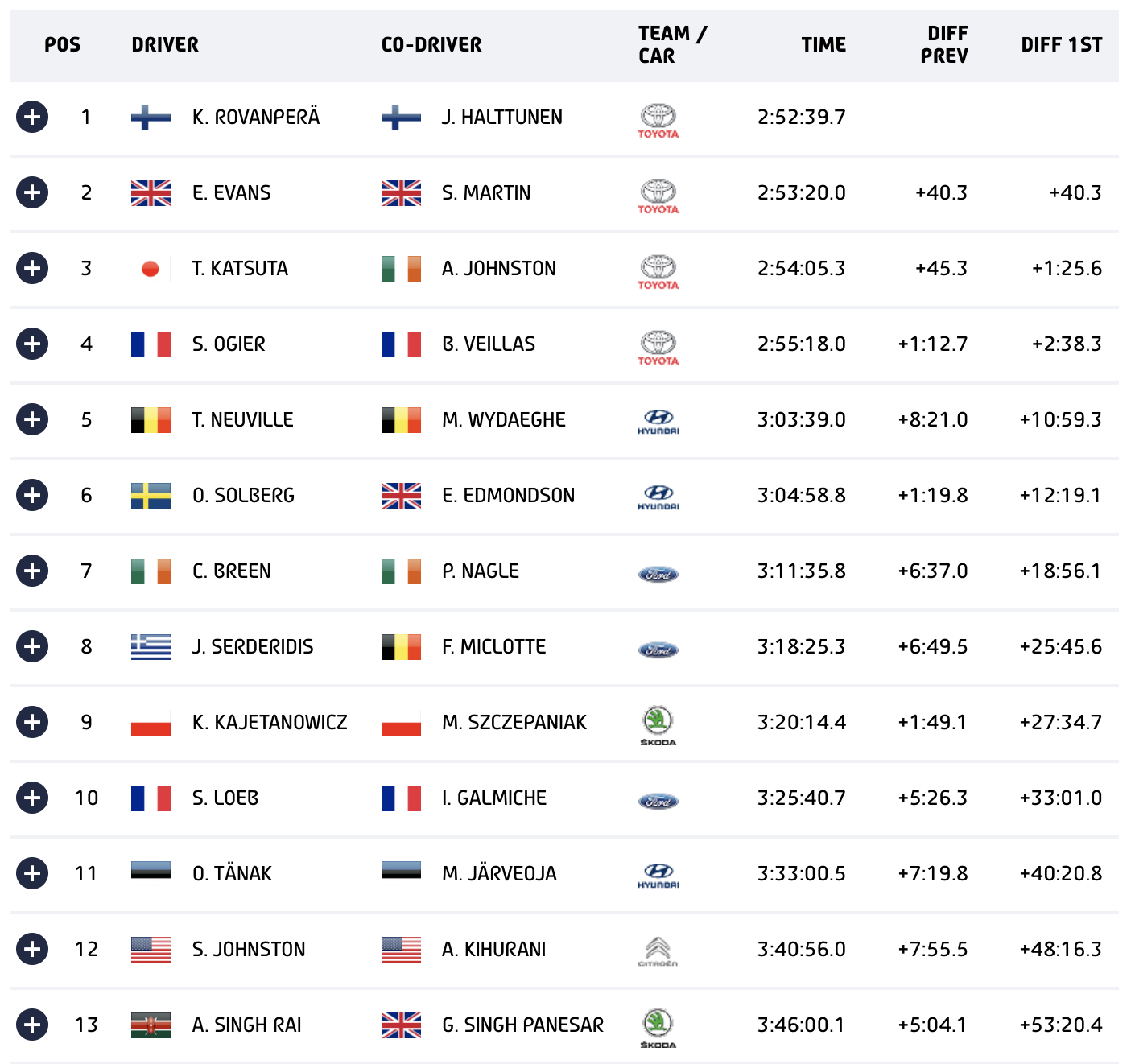Click the POS column header
1135x1064 pixels.
pyautogui.click(x=62, y=45)
